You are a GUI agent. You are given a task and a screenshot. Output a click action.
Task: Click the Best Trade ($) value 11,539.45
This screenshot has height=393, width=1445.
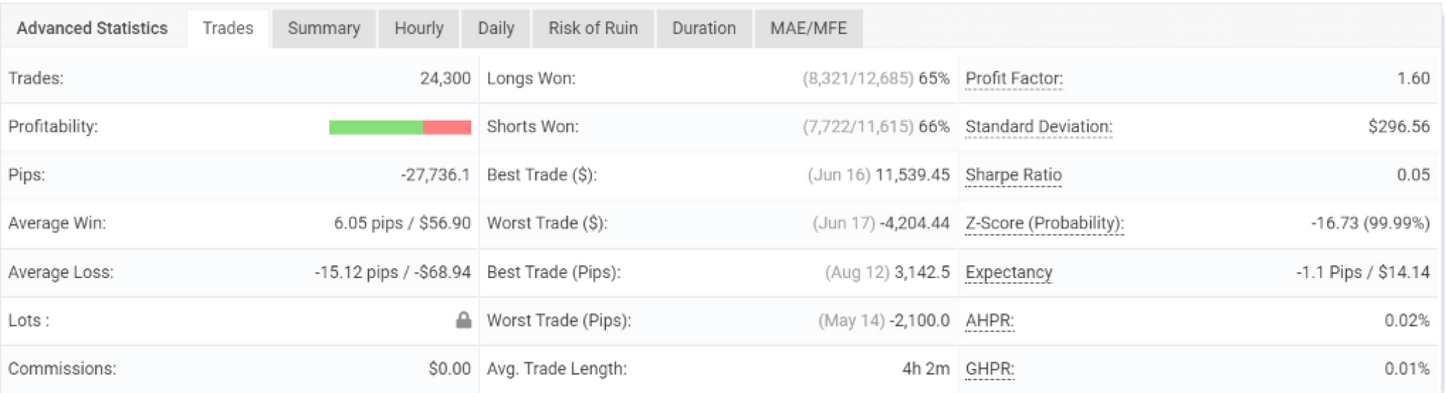coord(913,176)
